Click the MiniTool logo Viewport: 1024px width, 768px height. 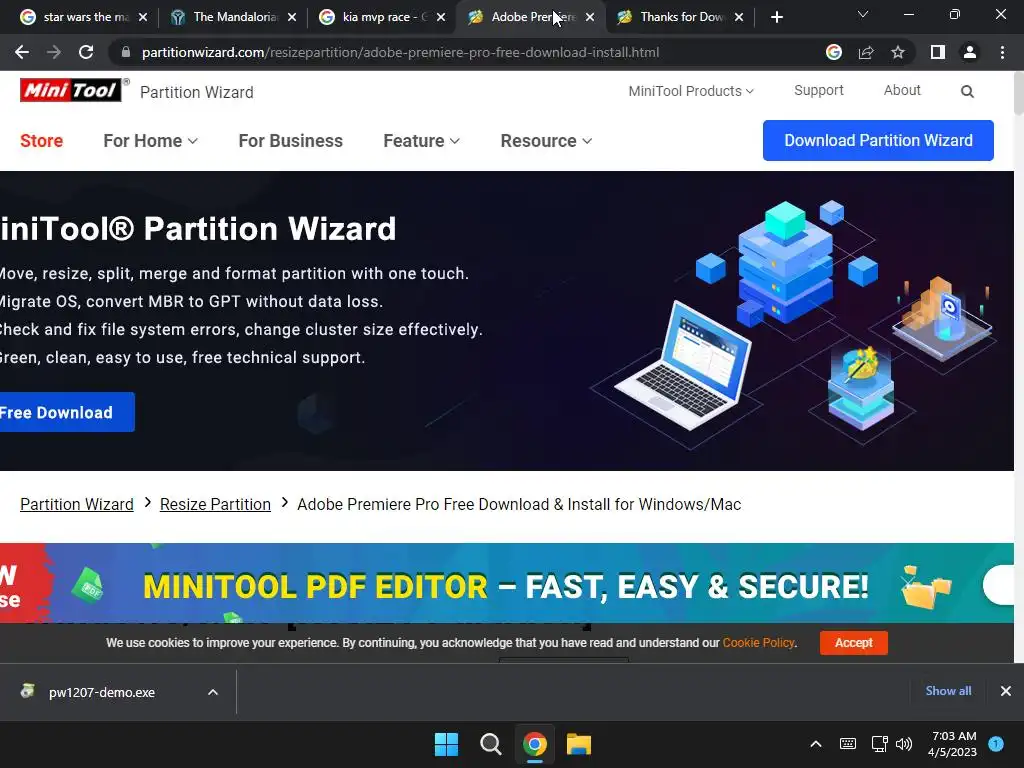(x=71, y=90)
